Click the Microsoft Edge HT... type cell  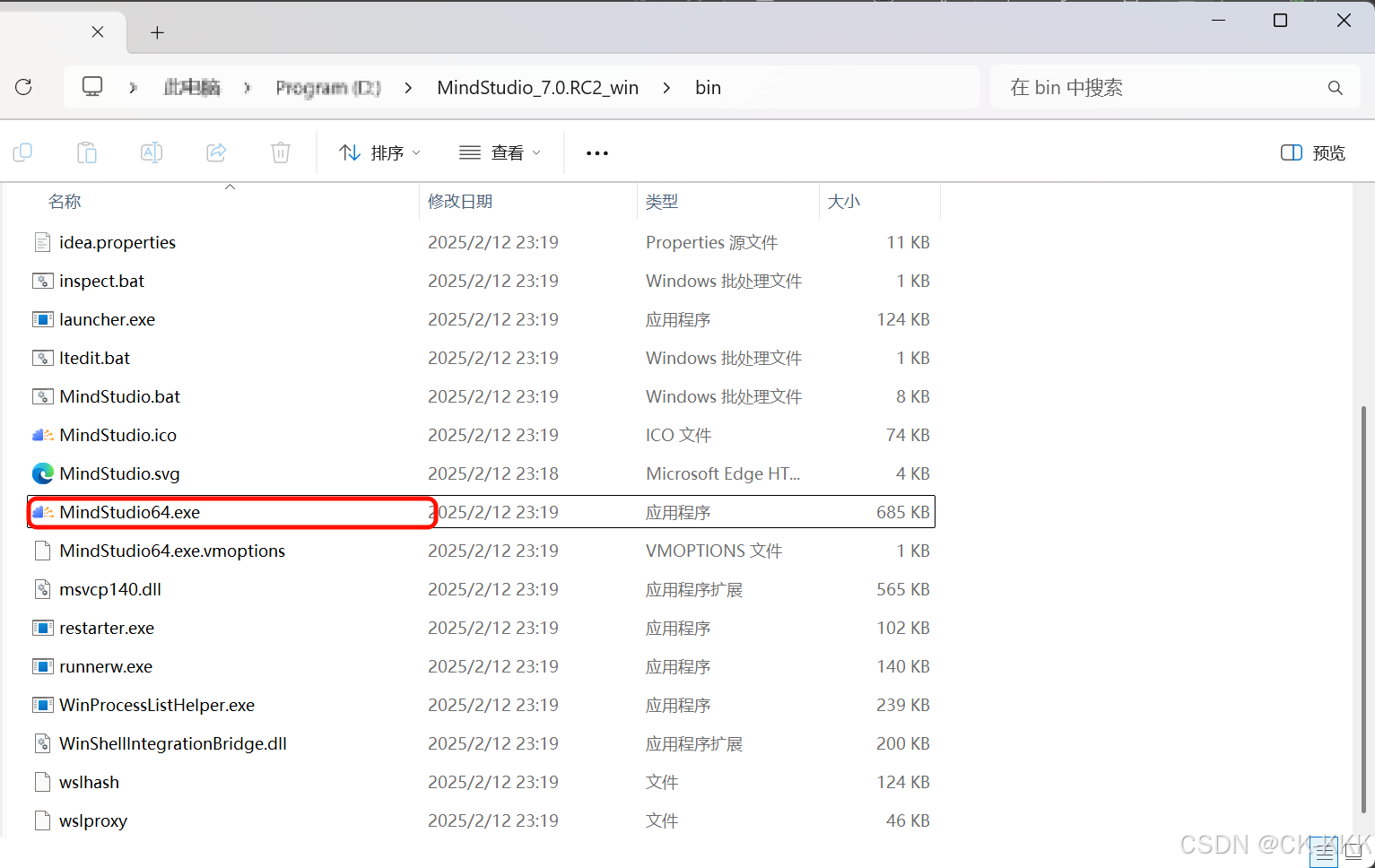tap(723, 473)
